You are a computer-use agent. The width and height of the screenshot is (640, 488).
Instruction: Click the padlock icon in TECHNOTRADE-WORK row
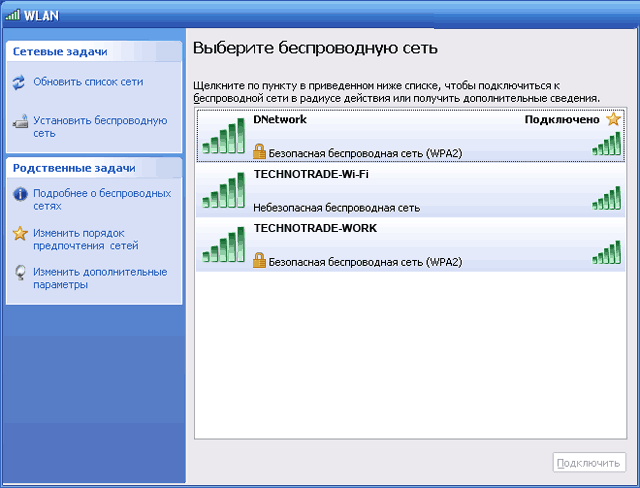tap(259, 260)
